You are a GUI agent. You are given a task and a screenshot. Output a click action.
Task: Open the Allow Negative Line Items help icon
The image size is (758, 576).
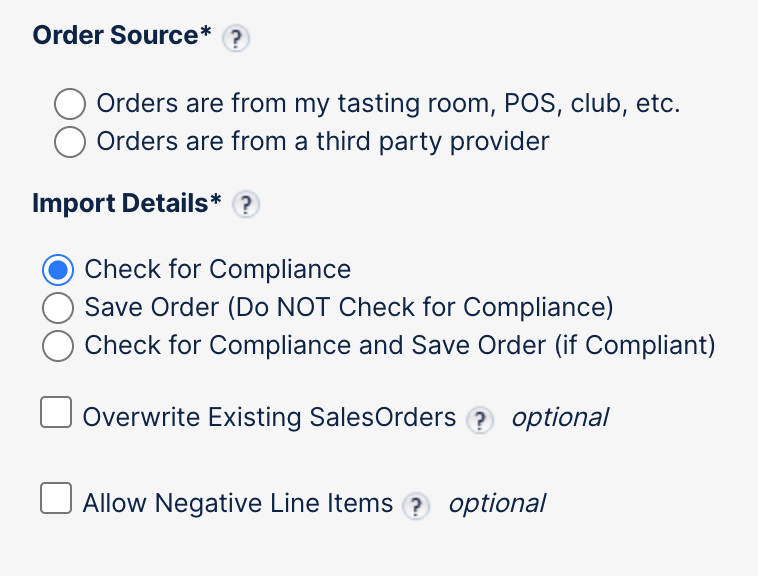[415, 507]
